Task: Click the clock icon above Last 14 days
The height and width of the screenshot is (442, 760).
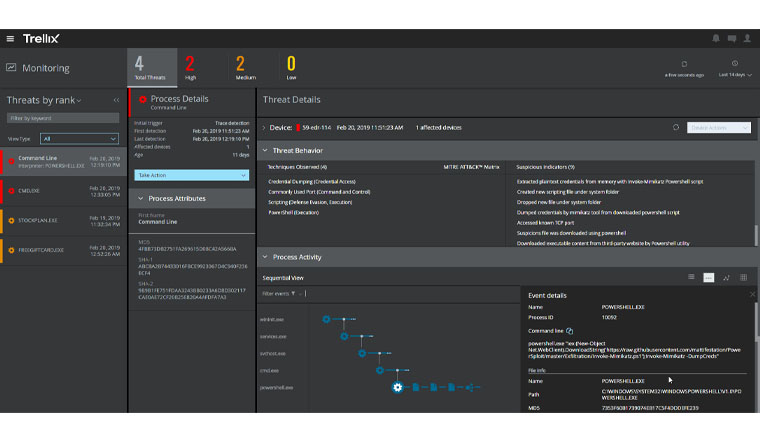Action: (735, 63)
